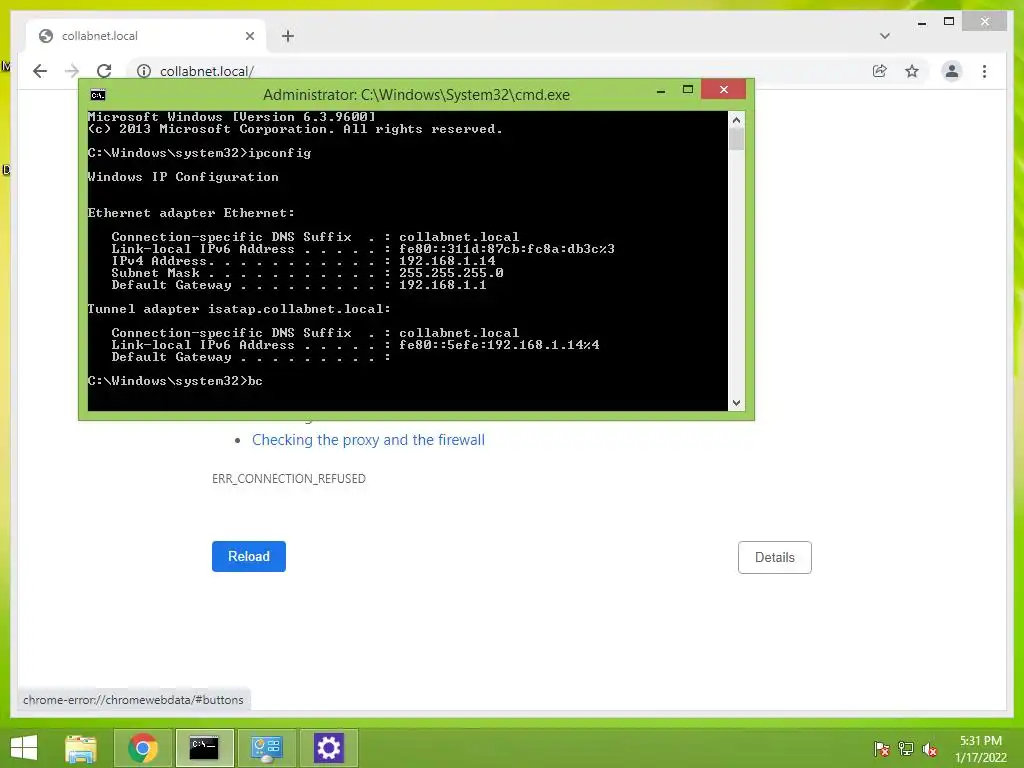Minimize the Administrator cmd.exe window
Viewport: 1024px width, 768px height.
coord(661,90)
